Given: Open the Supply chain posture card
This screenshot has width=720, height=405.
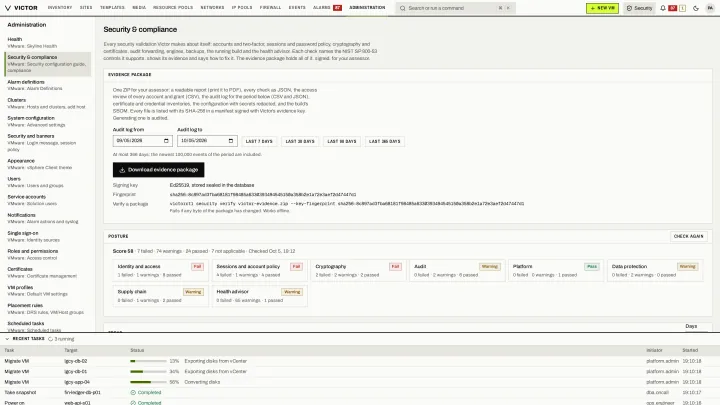Looking at the screenshot, I should click(161, 296).
